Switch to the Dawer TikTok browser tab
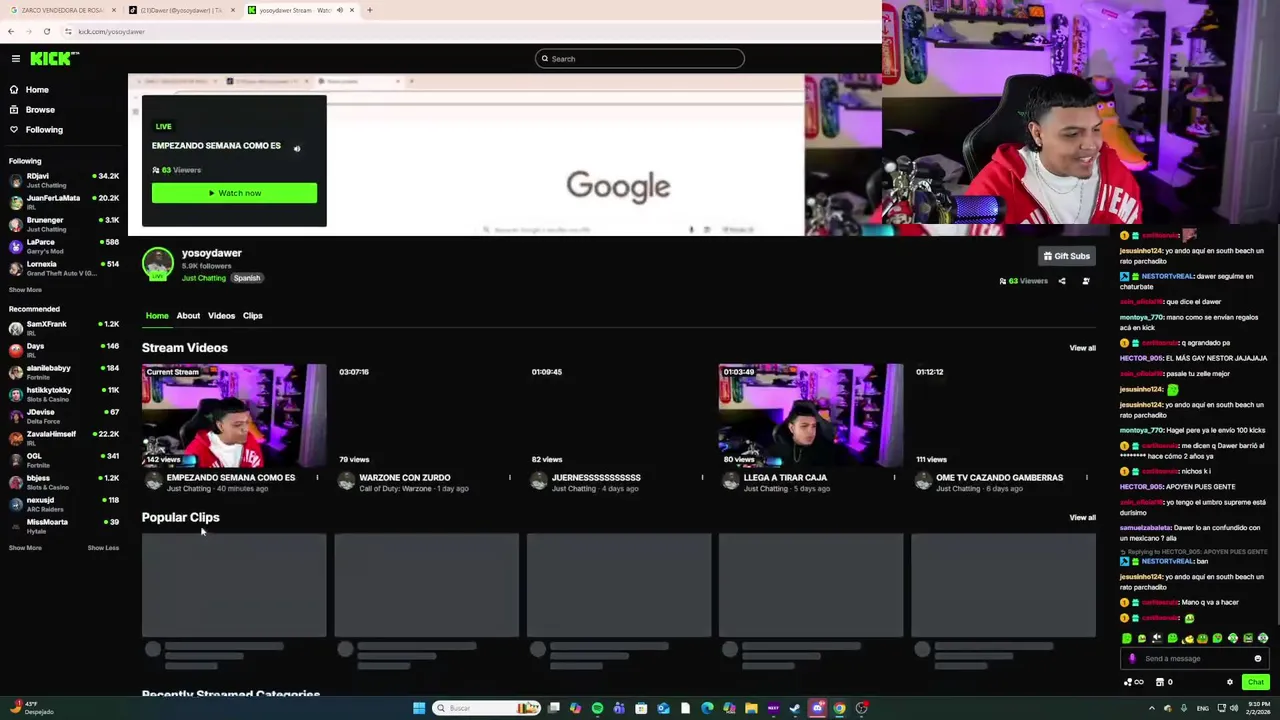1280x720 pixels. coord(180,10)
